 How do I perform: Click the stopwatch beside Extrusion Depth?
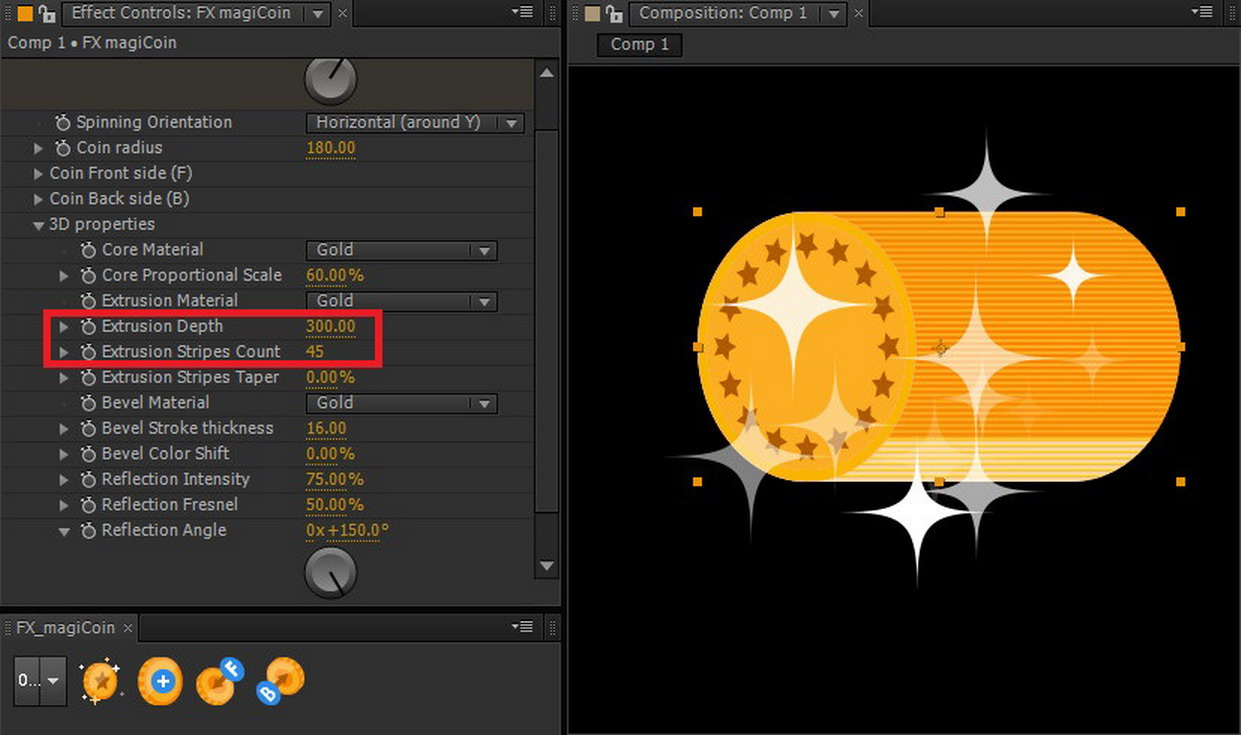(x=88, y=326)
